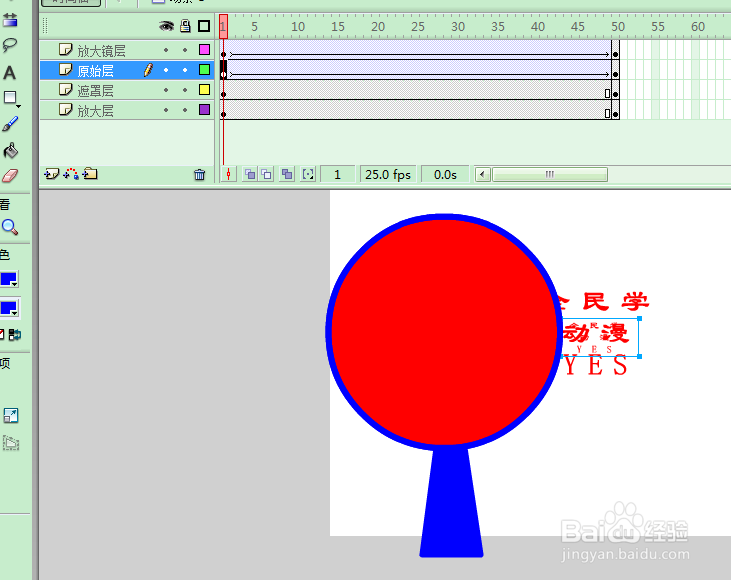Lock the 遮罩层 layer via lock dot
731x580 pixels.
[x=185, y=90]
